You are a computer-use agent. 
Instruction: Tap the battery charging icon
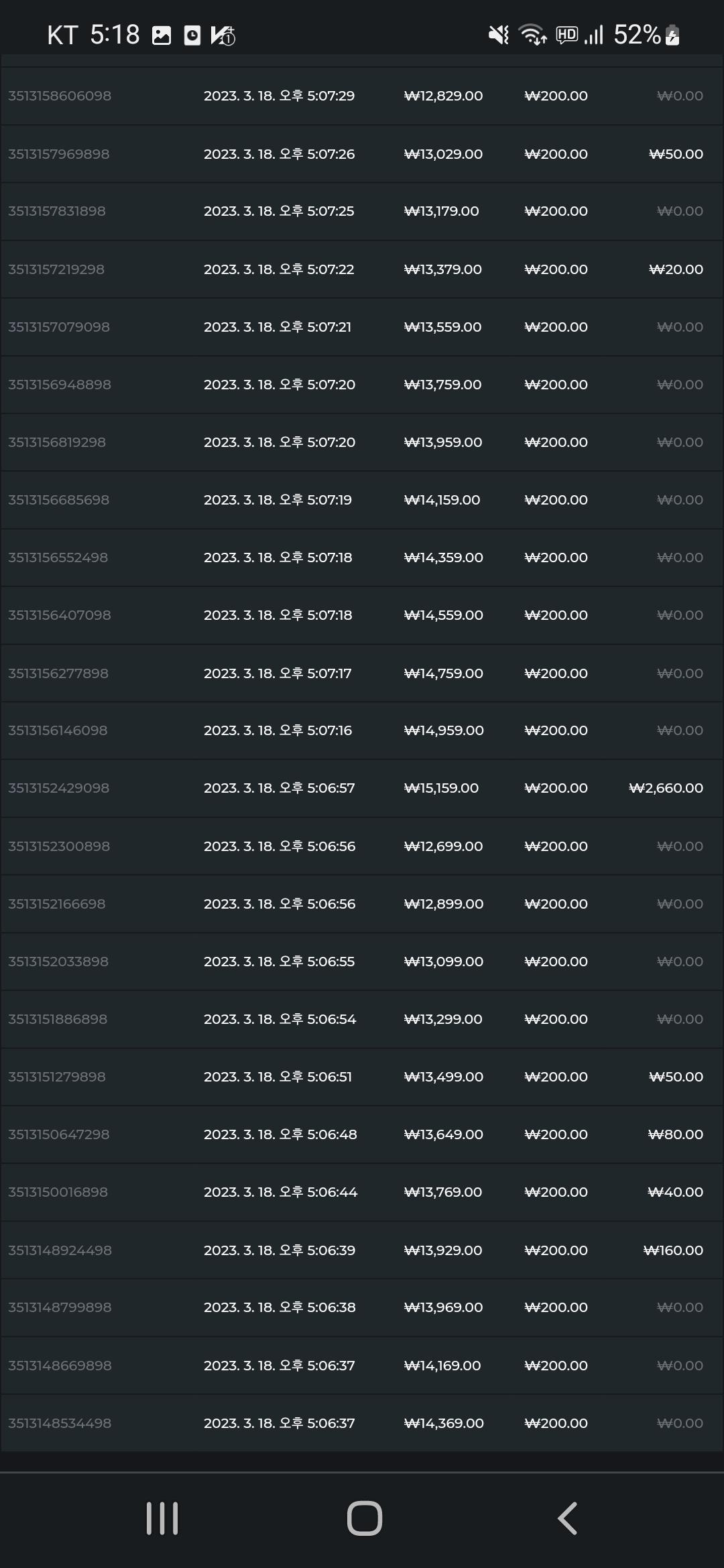pyautogui.click(x=672, y=36)
